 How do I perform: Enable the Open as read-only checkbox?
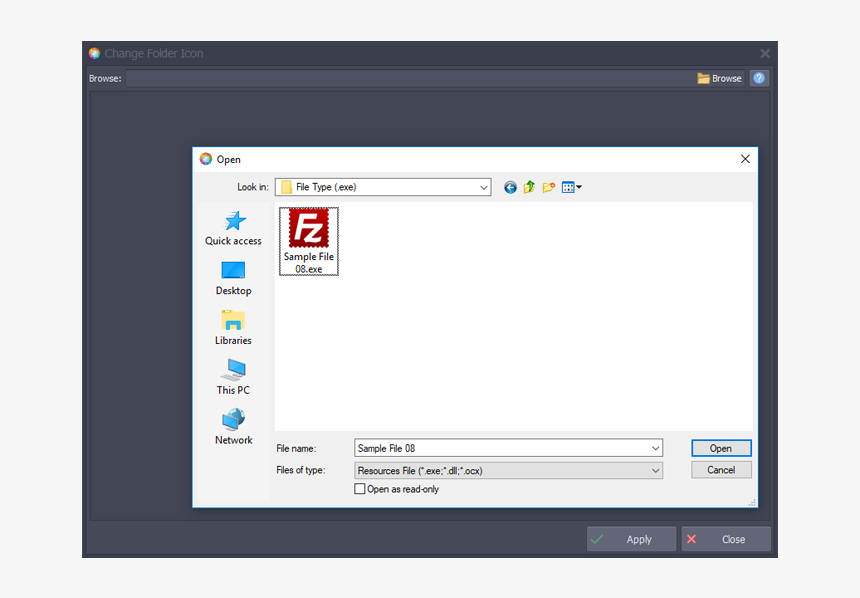(x=360, y=489)
